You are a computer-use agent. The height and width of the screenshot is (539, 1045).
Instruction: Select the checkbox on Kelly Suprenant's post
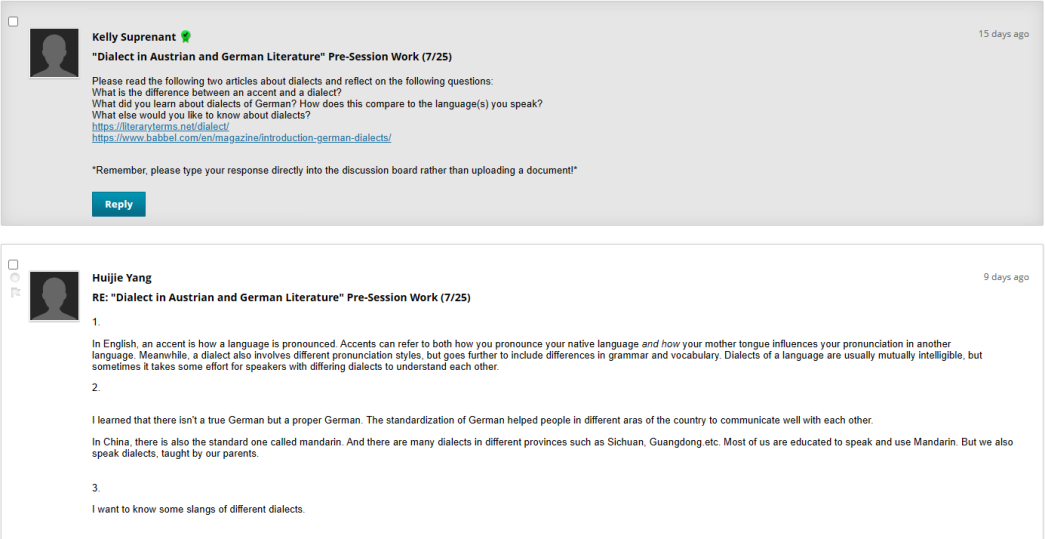tap(13, 21)
